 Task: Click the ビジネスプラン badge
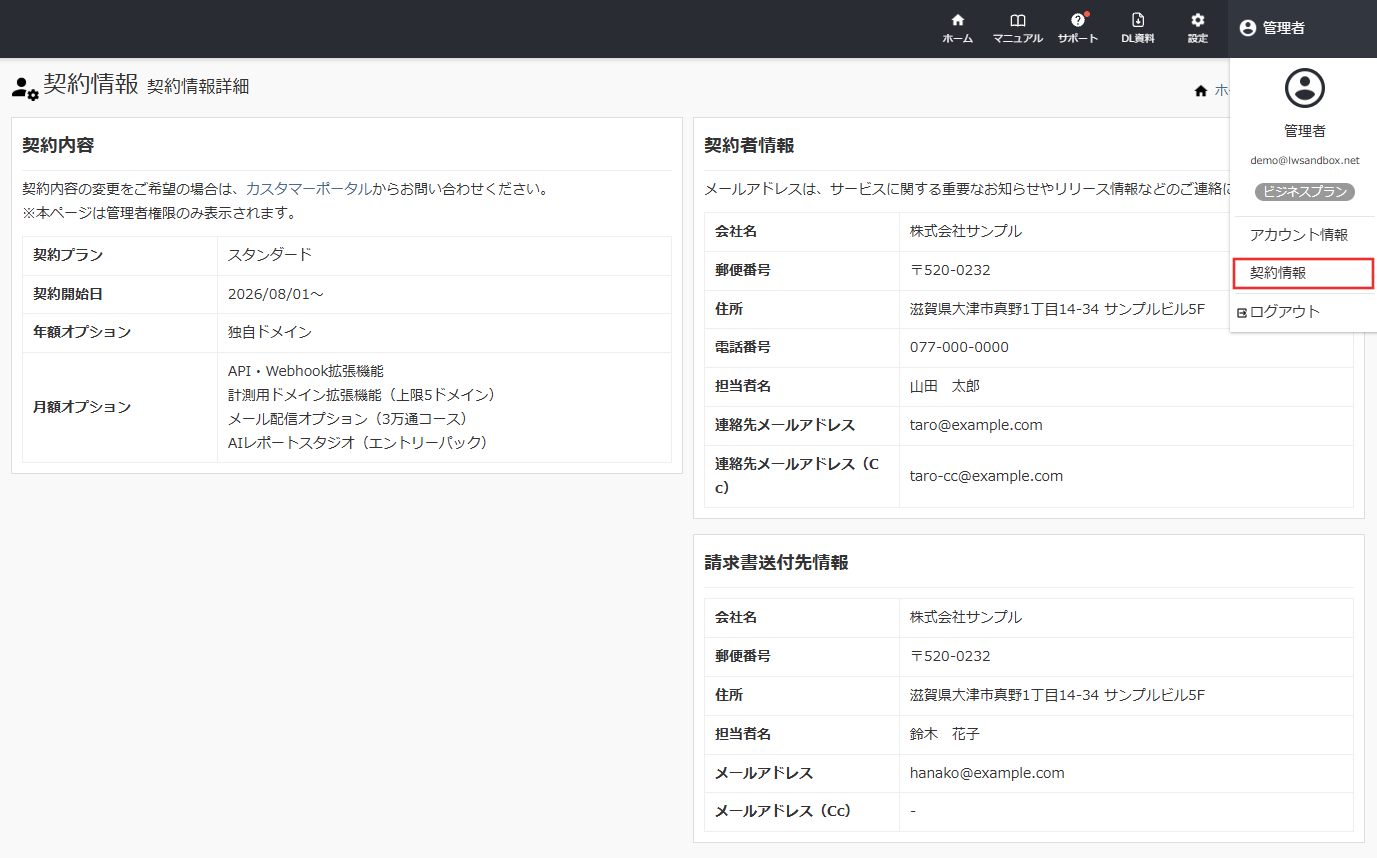click(x=1304, y=192)
